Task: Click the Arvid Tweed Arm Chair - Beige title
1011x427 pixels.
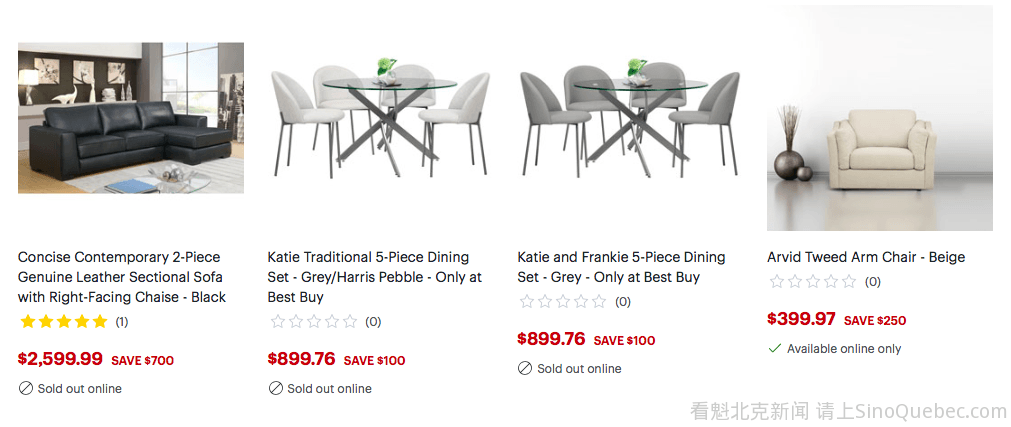Action: pyautogui.click(x=866, y=257)
